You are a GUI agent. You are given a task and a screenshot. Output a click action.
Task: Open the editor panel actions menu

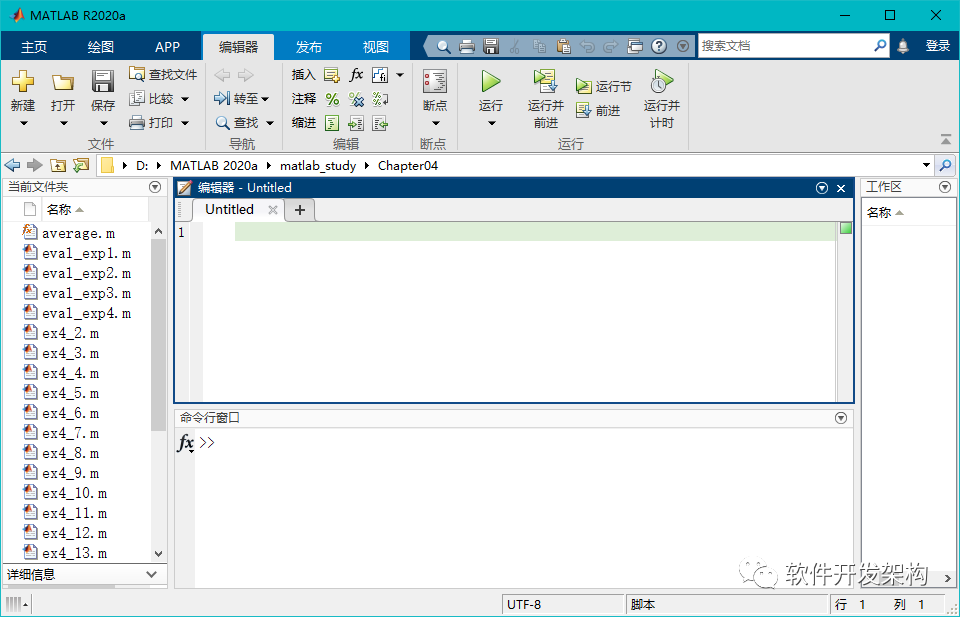822,188
